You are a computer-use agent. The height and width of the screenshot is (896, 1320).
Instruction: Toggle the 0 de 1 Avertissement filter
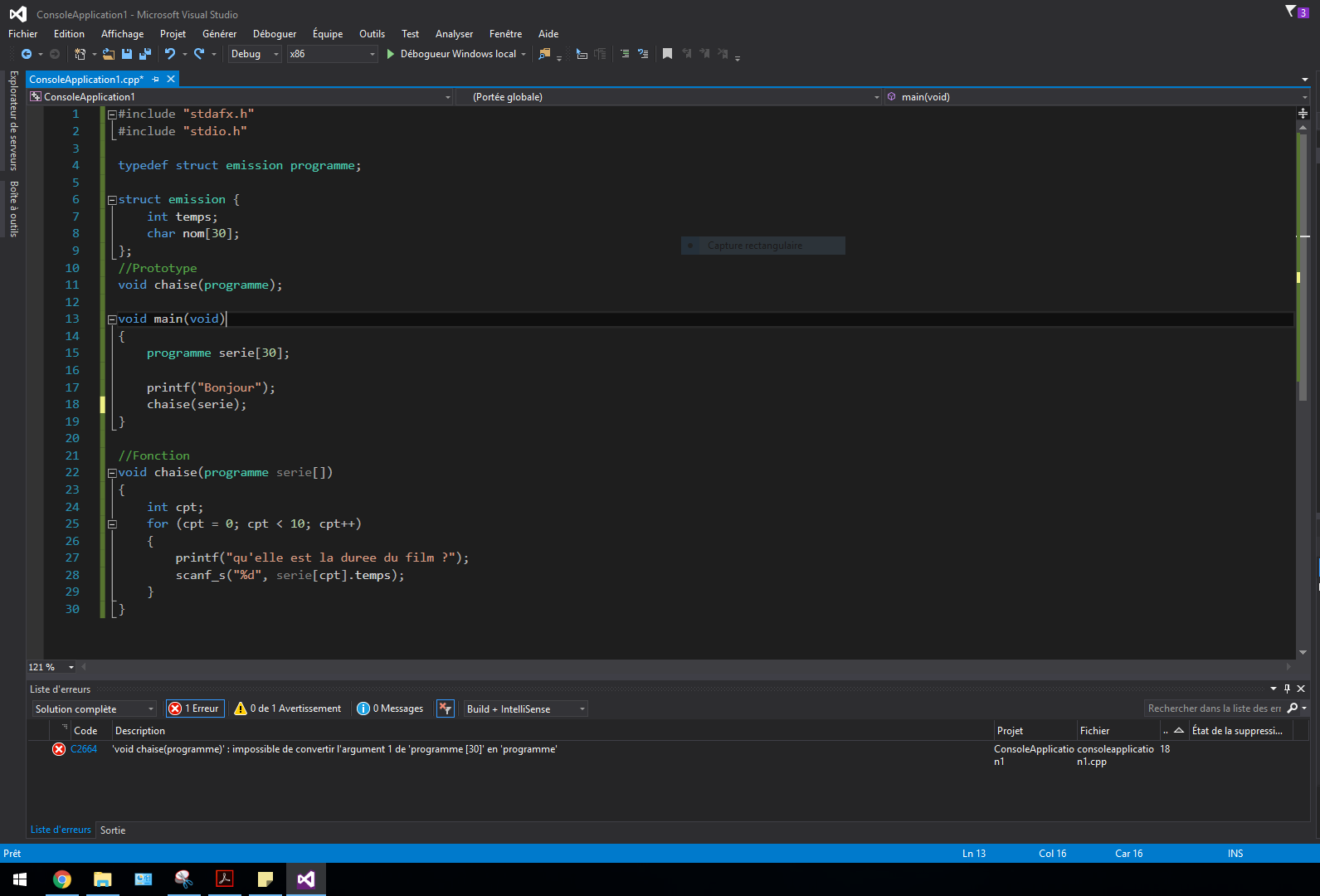pyautogui.click(x=288, y=709)
